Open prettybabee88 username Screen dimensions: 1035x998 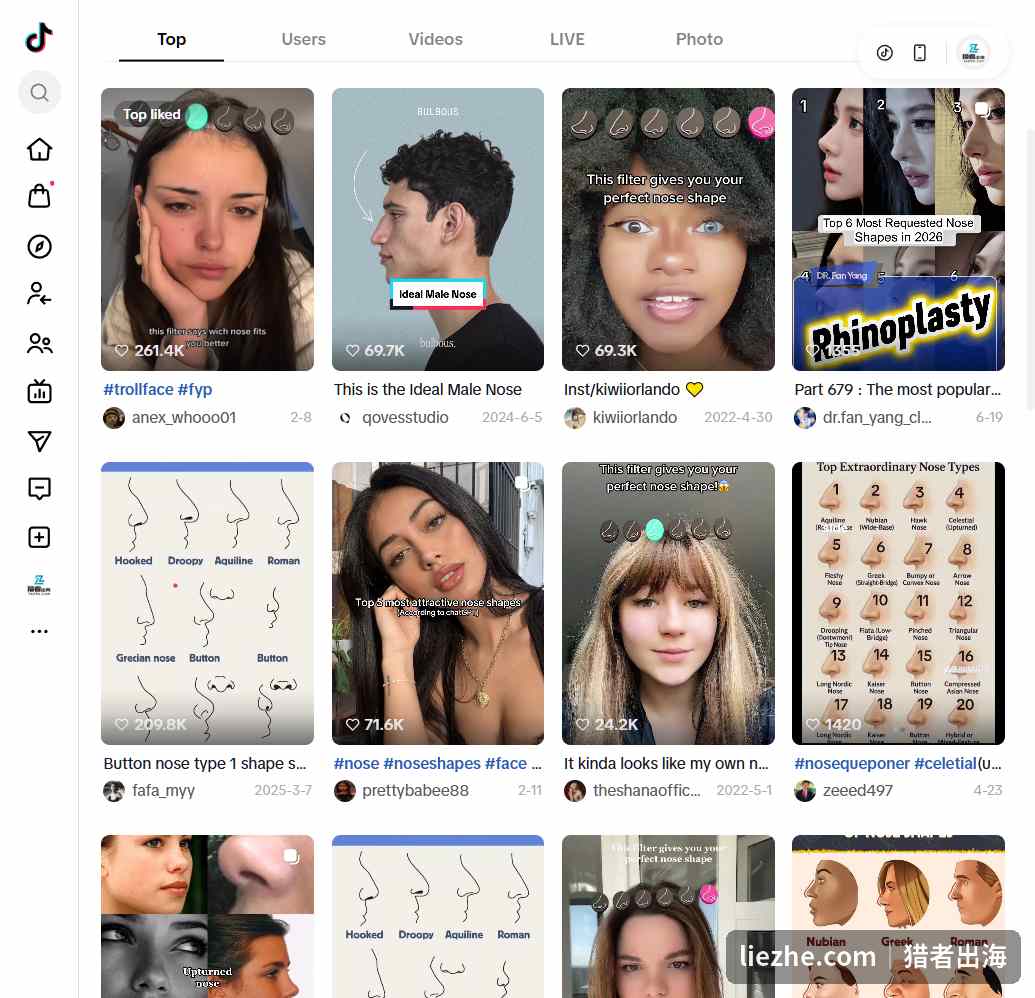coord(415,791)
